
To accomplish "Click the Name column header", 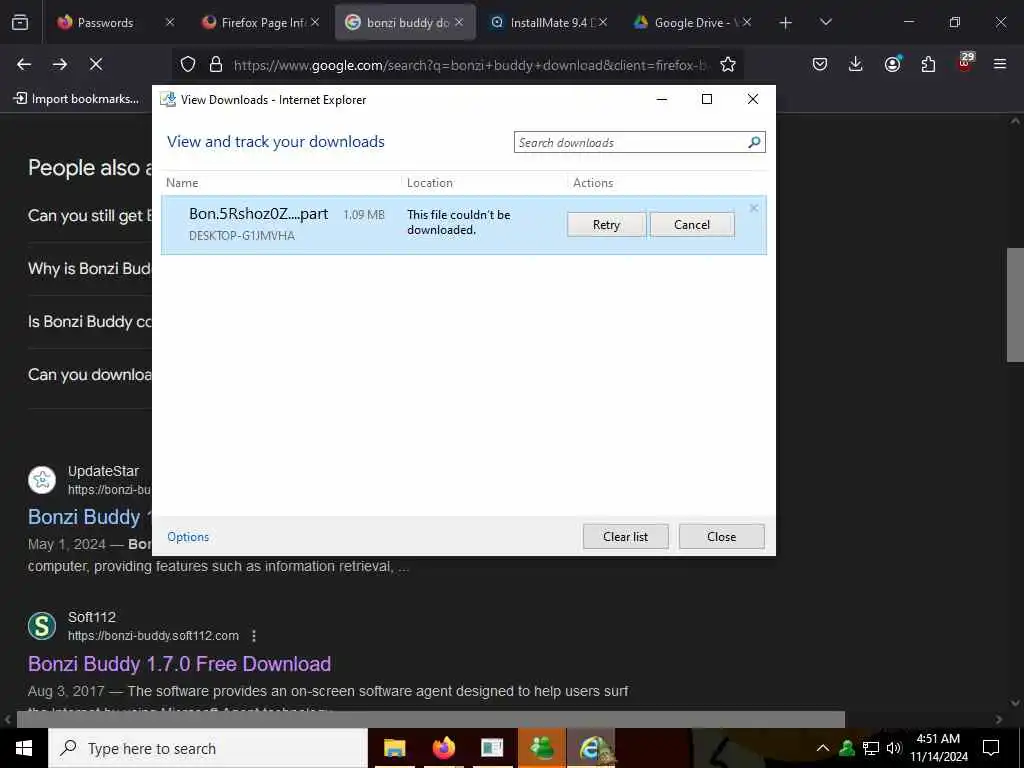I will click(x=182, y=183).
